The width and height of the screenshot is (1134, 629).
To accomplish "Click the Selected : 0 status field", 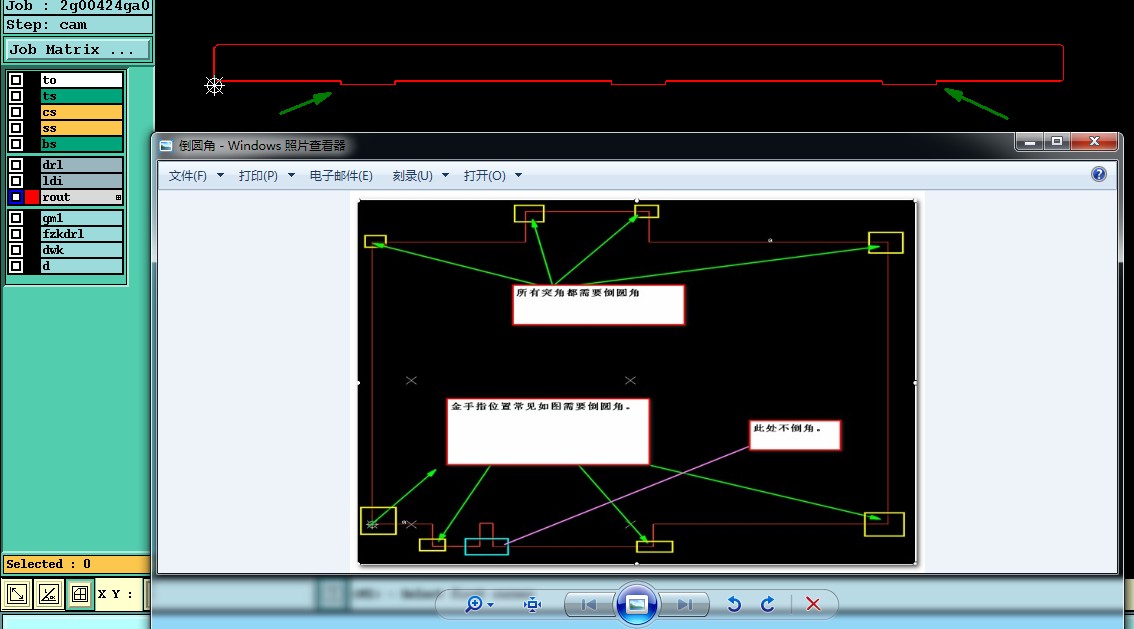I will pyautogui.click(x=76, y=564).
